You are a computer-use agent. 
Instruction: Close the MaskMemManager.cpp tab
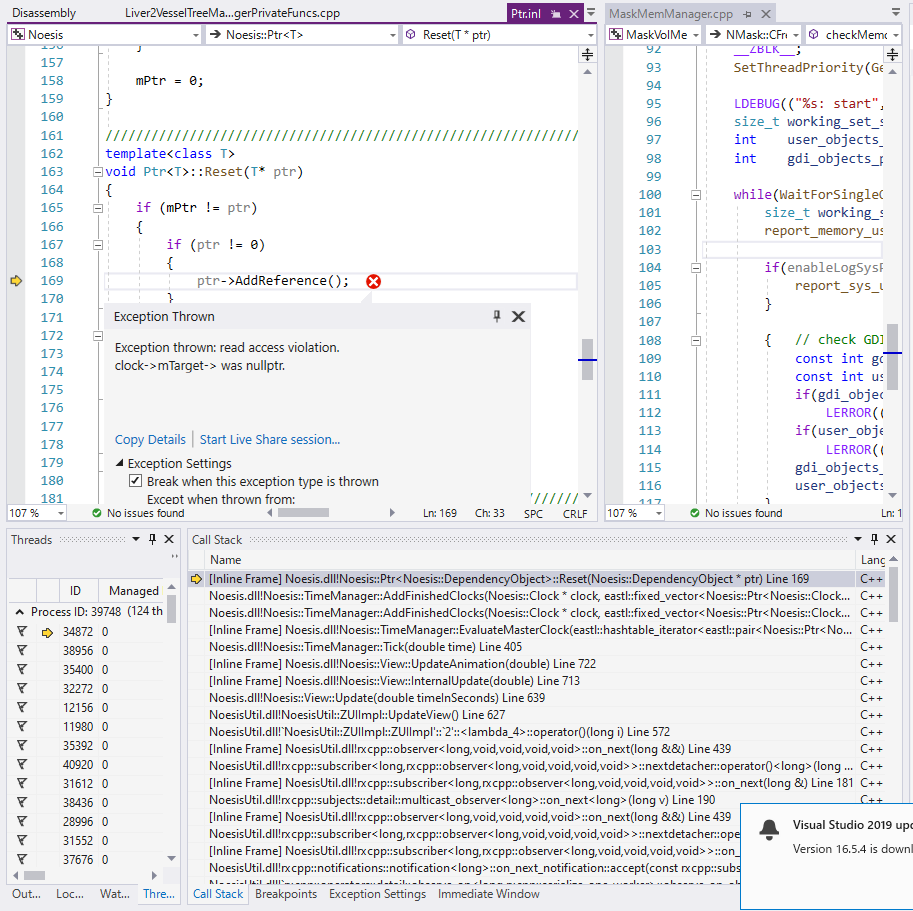coord(766,13)
